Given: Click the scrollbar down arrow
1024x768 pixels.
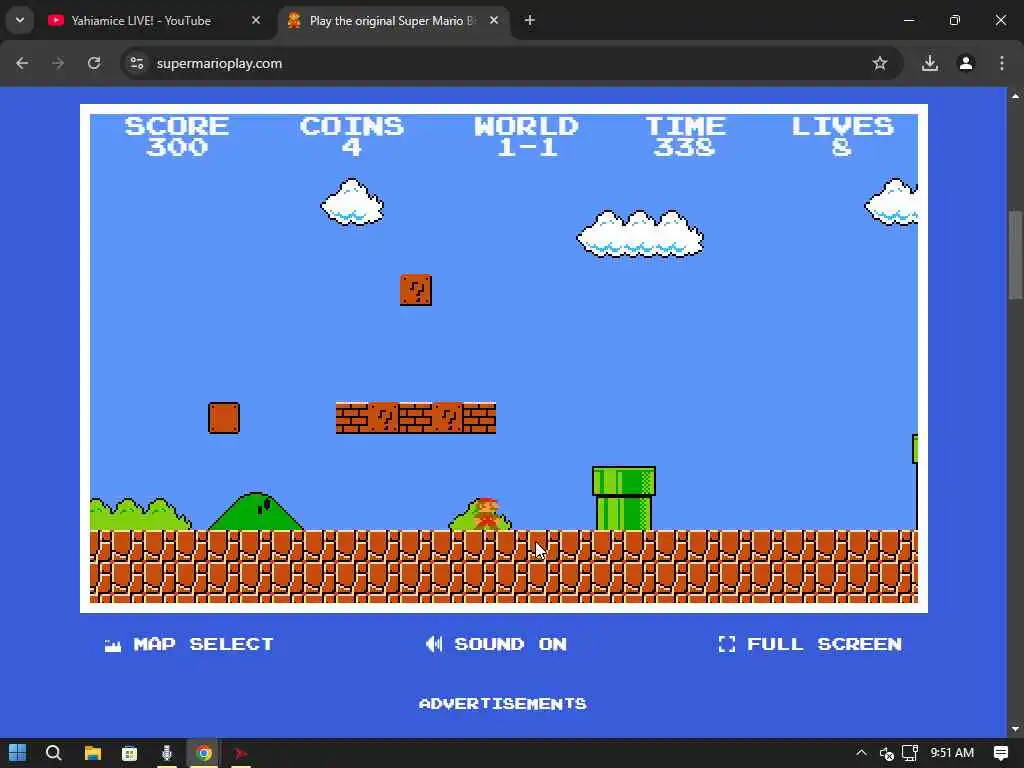Looking at the screenshot, I should (x=1016, y=729).
